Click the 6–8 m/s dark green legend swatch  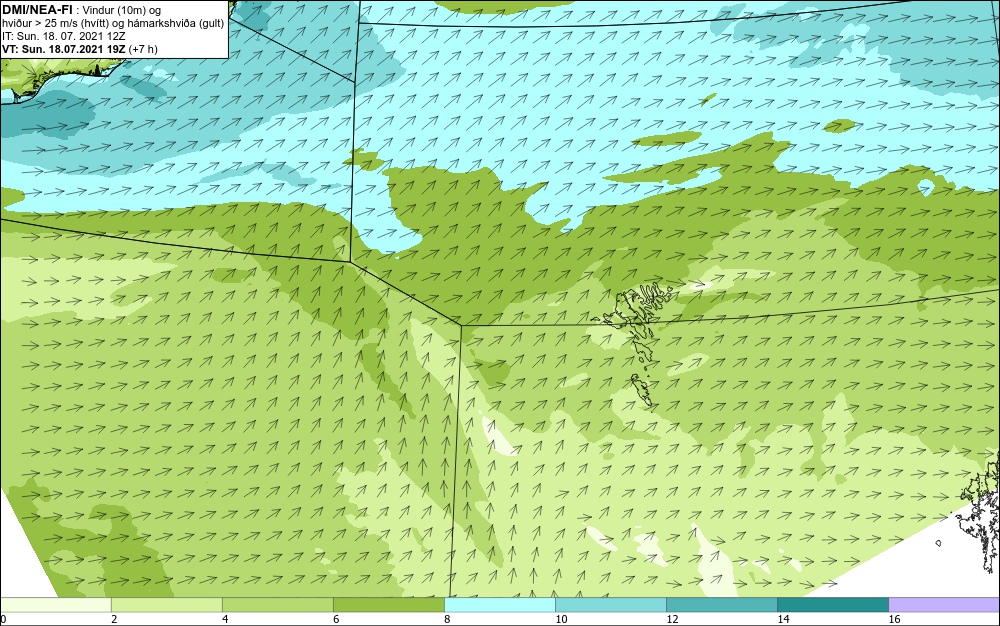[x=388, y=605]
